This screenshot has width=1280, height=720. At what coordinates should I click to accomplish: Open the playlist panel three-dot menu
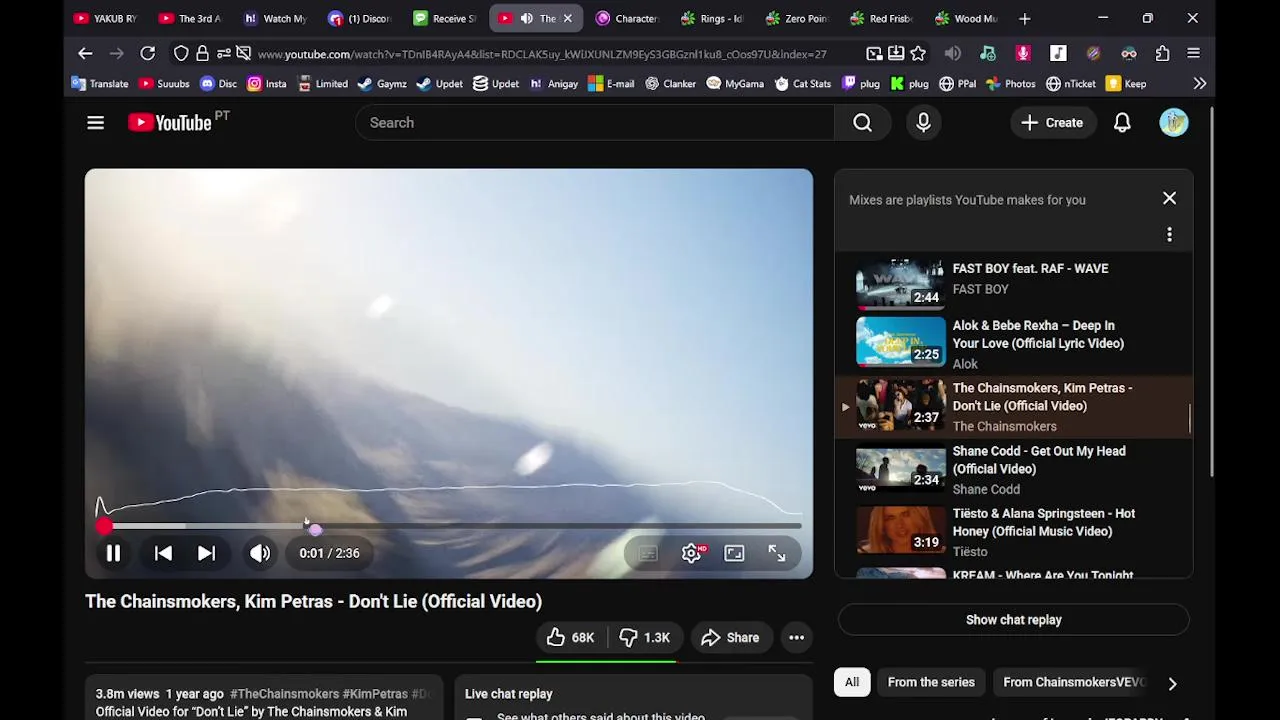pyautogui.click(x=1169, y=234)
